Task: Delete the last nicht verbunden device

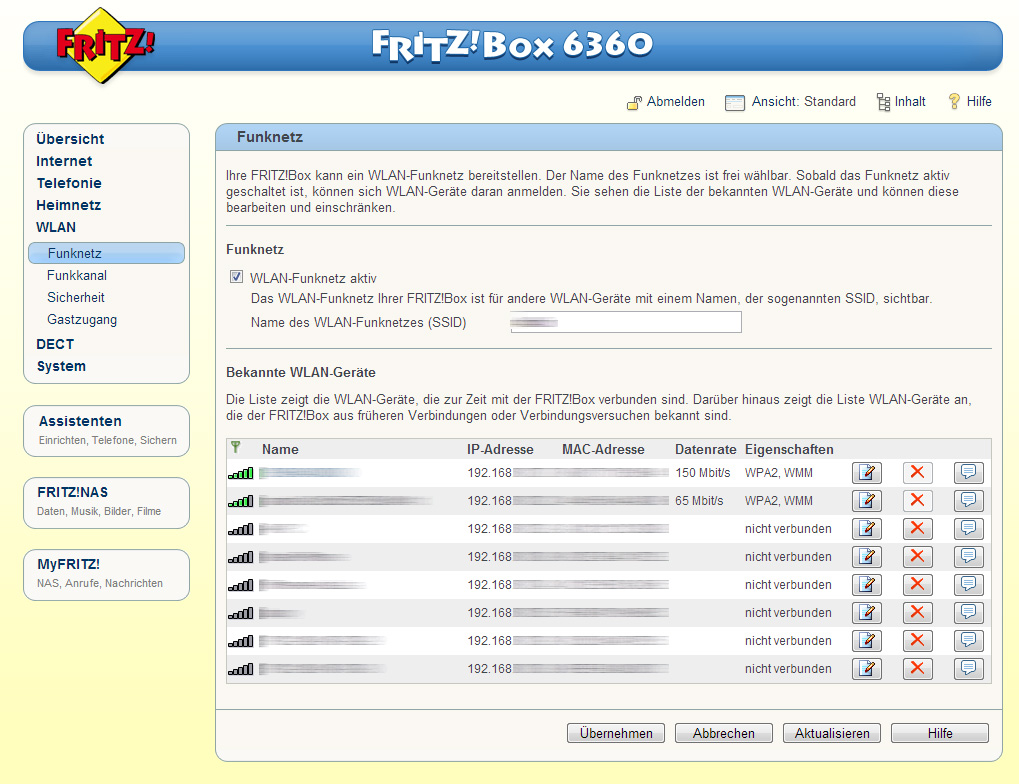Action: tap(917, 668)
